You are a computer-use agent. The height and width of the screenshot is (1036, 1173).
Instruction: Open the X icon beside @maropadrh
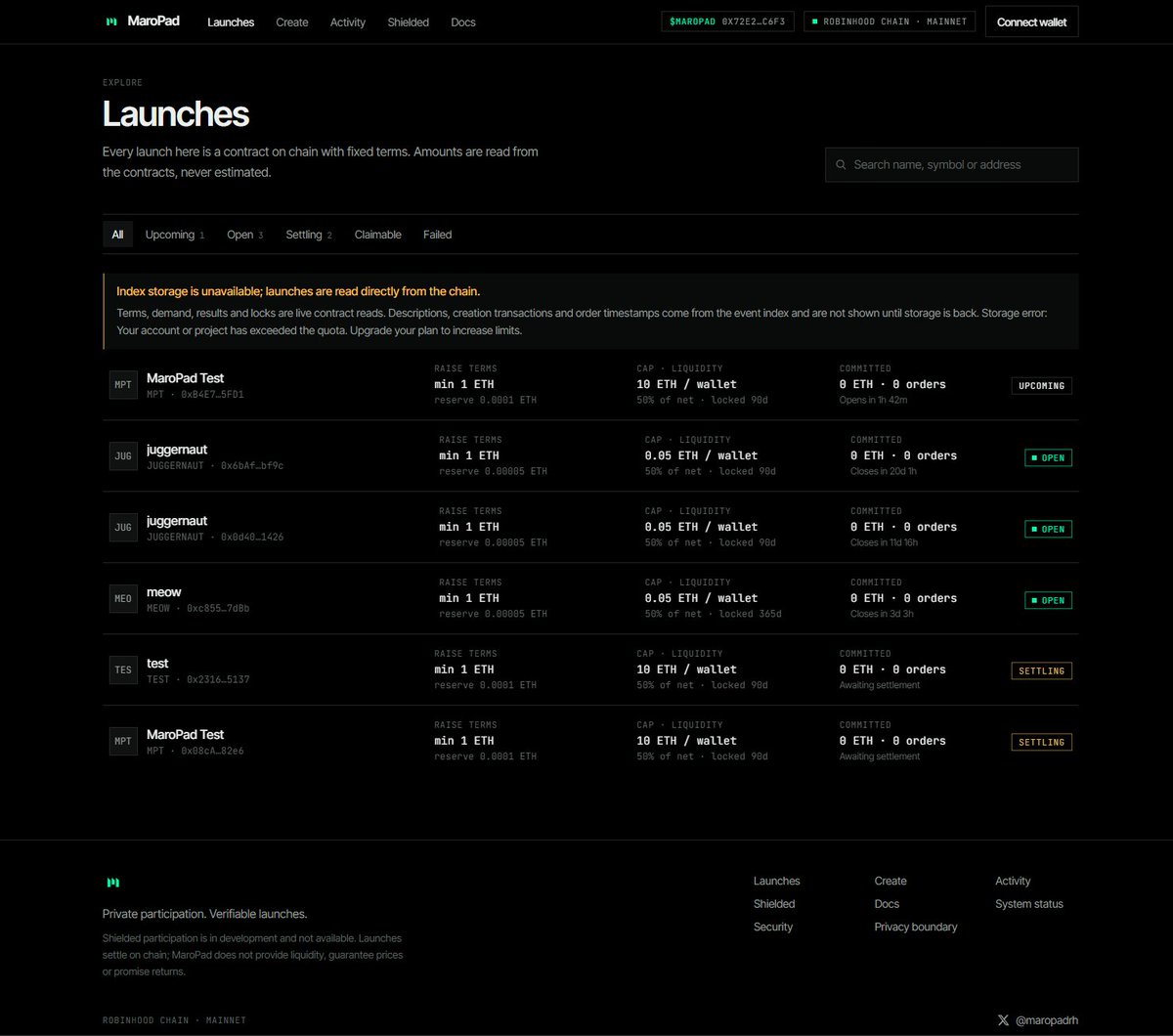click(x=1003, y=1019)
